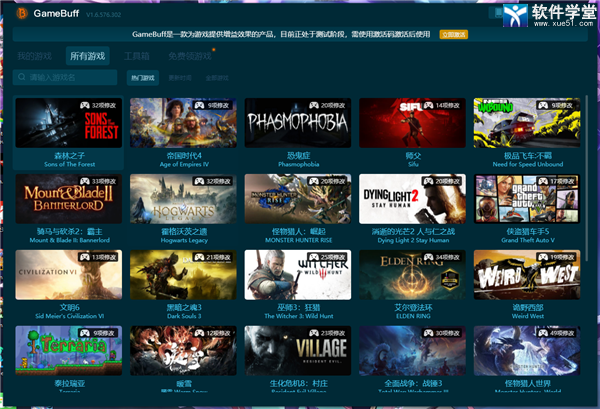Open the 工具箱 tab
Viewport: 600px width, 409px height.
click(137, 56)
